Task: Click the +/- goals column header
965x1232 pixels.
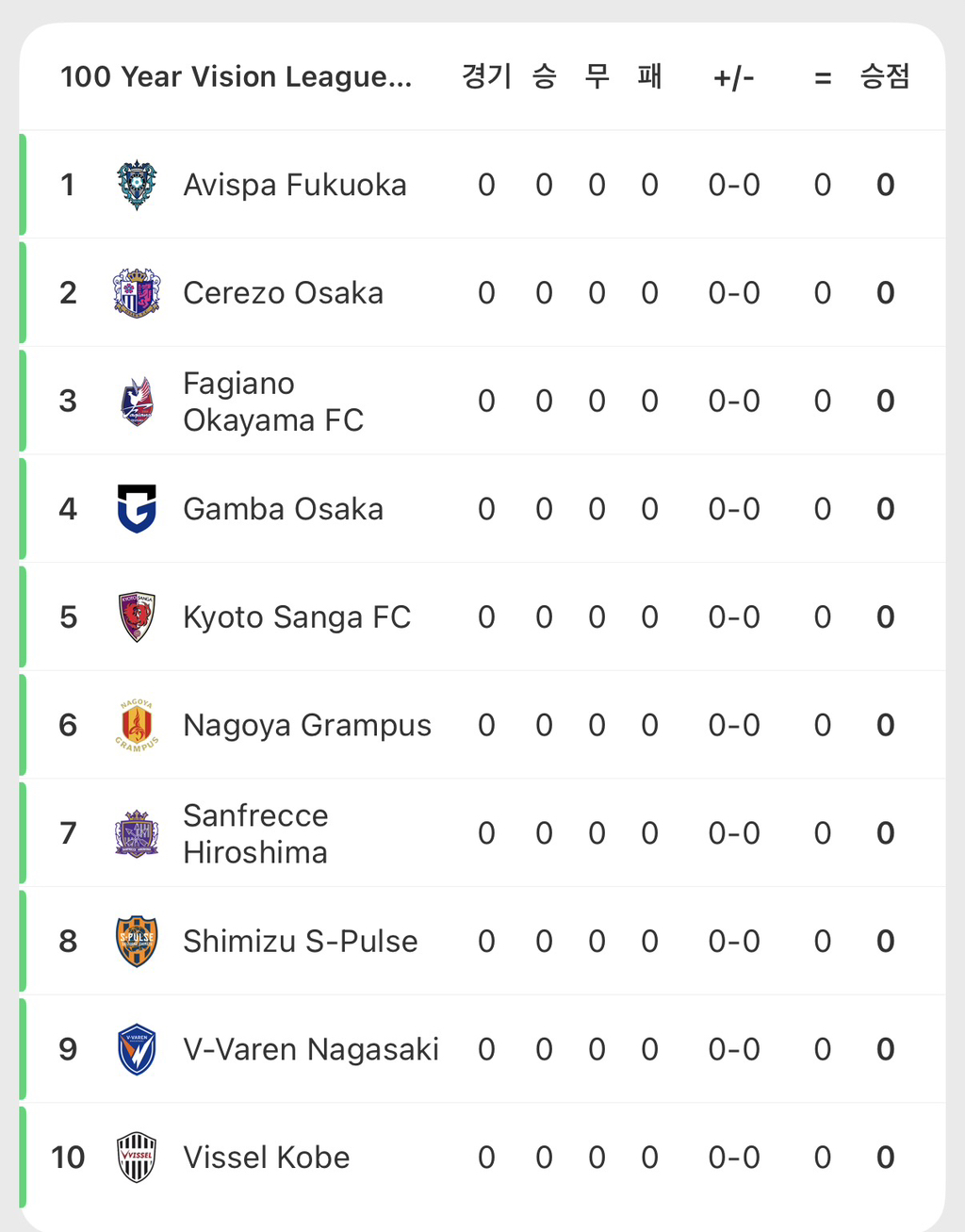Action: click(734, 77)
